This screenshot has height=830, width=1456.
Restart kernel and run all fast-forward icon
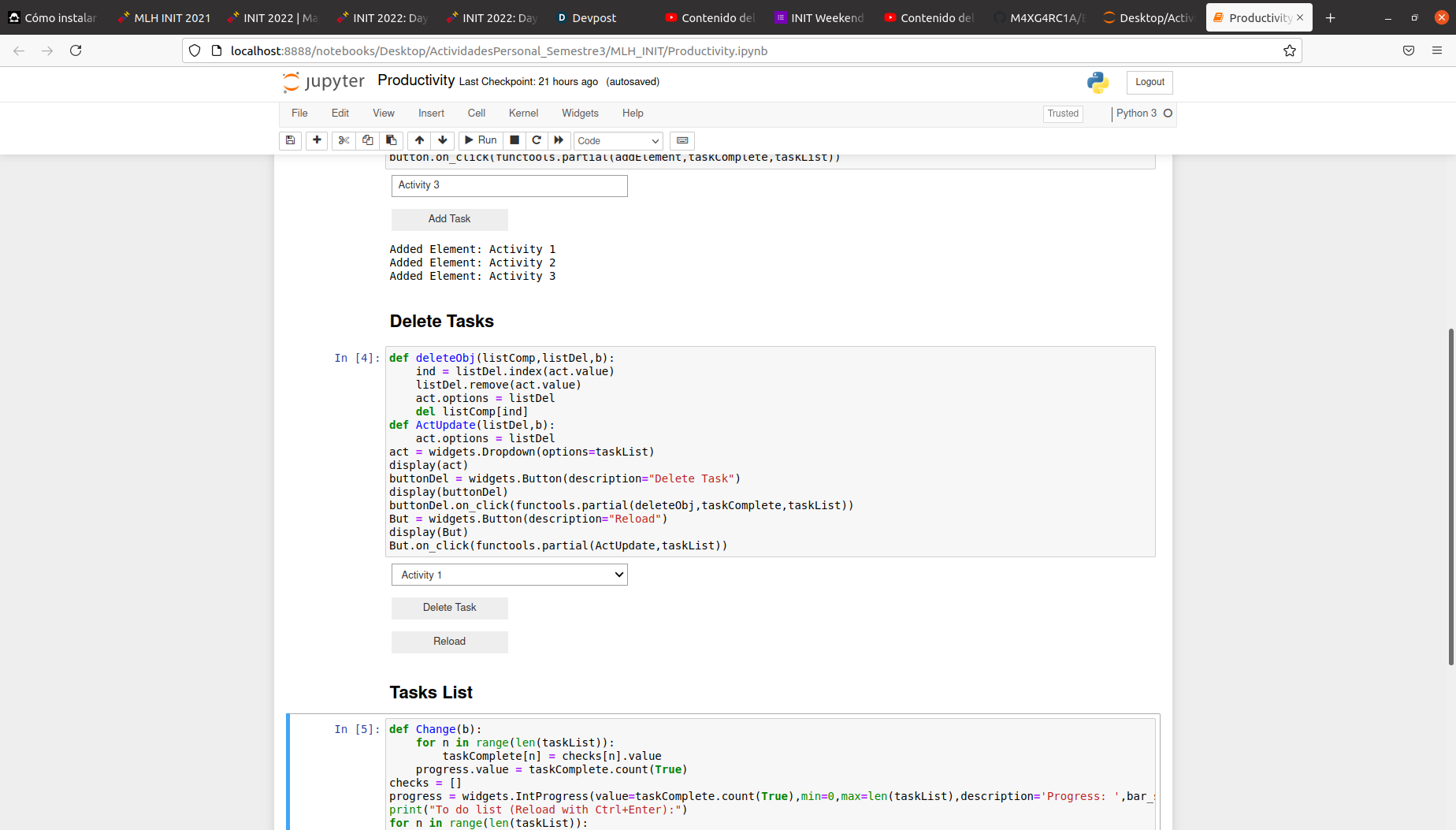559,140
